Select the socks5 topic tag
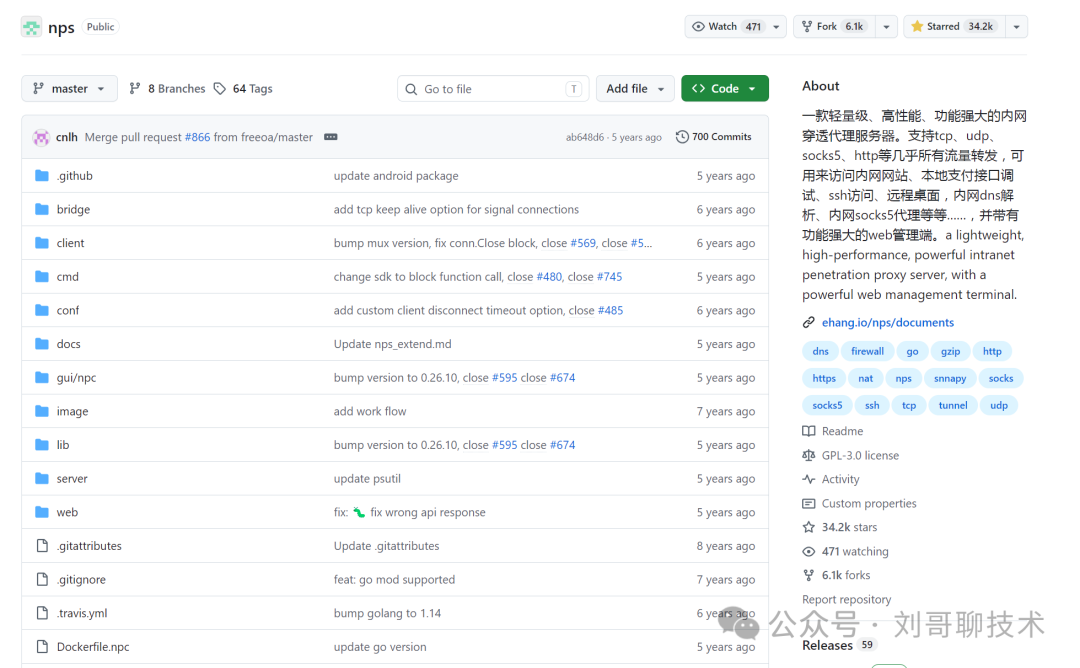The width and height of the screenshot is (1080, 668). pyautogui.click(x=827, y=406)
